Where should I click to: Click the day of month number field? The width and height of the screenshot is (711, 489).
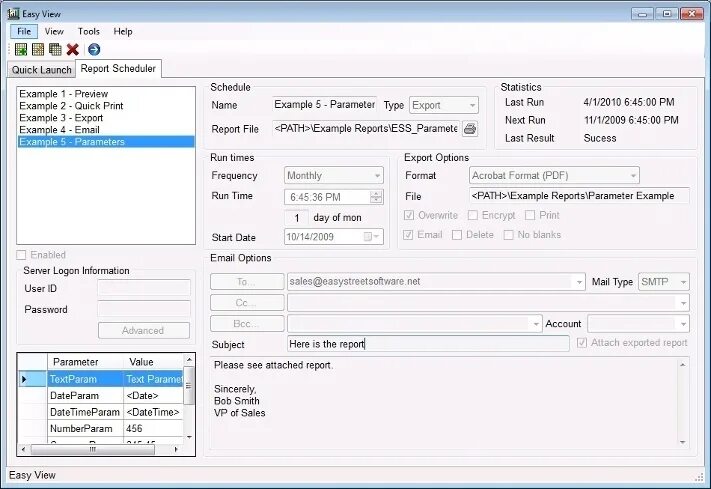[x=297, y=218]
